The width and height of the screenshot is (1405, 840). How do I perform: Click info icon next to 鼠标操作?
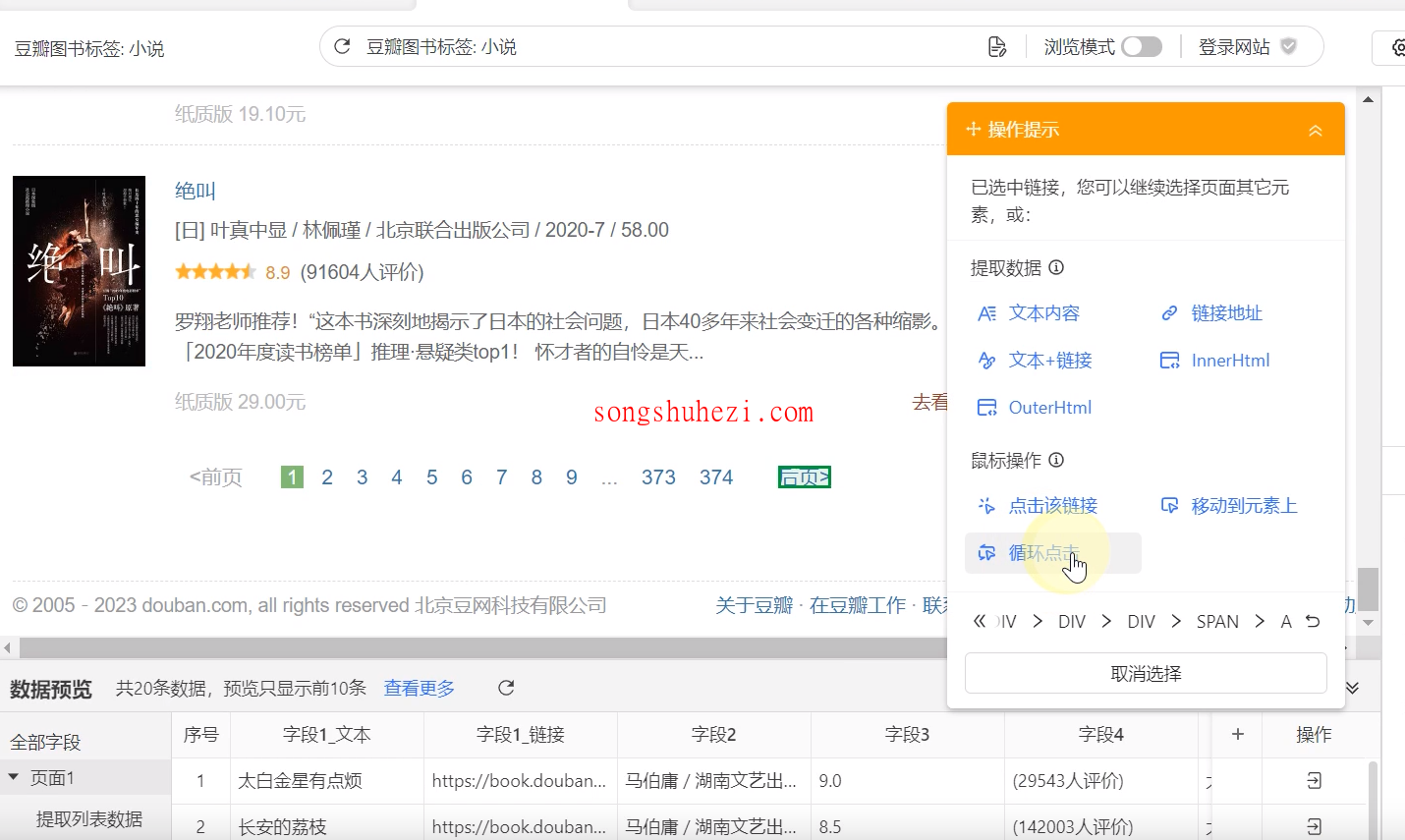click(1056, 460)
